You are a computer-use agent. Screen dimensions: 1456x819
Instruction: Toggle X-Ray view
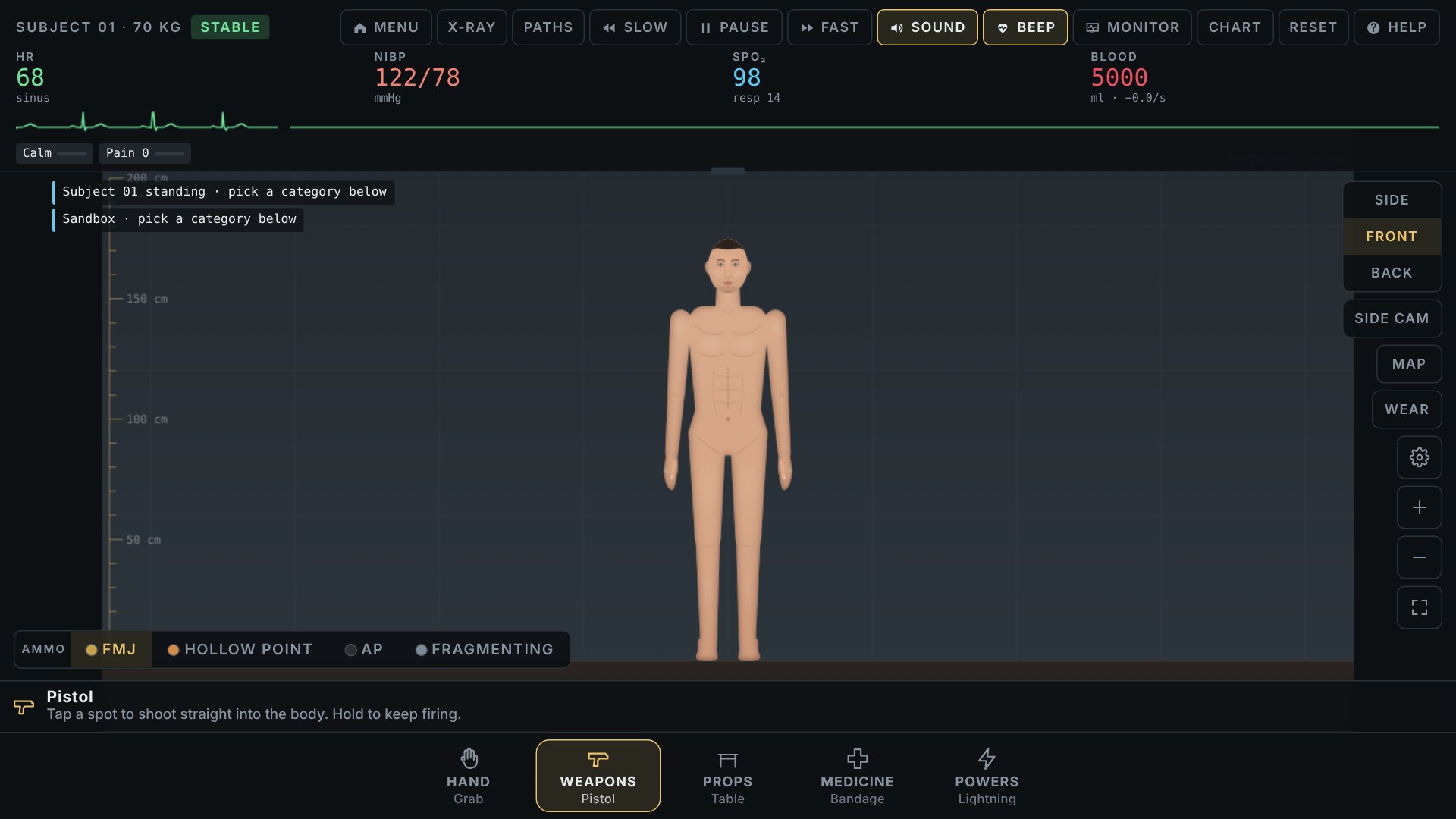coord(472,27)
